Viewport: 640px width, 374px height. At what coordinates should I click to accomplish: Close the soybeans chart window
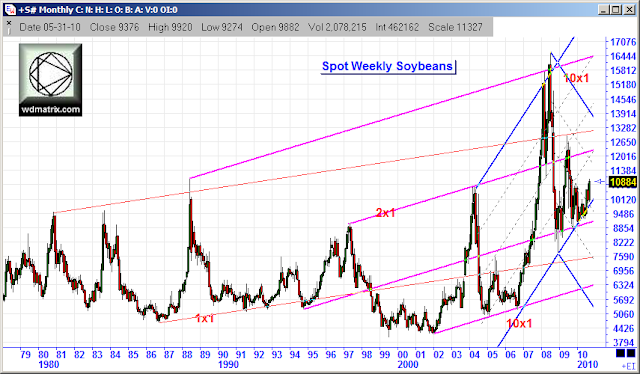pyautogui.click(x=628, y=9)
